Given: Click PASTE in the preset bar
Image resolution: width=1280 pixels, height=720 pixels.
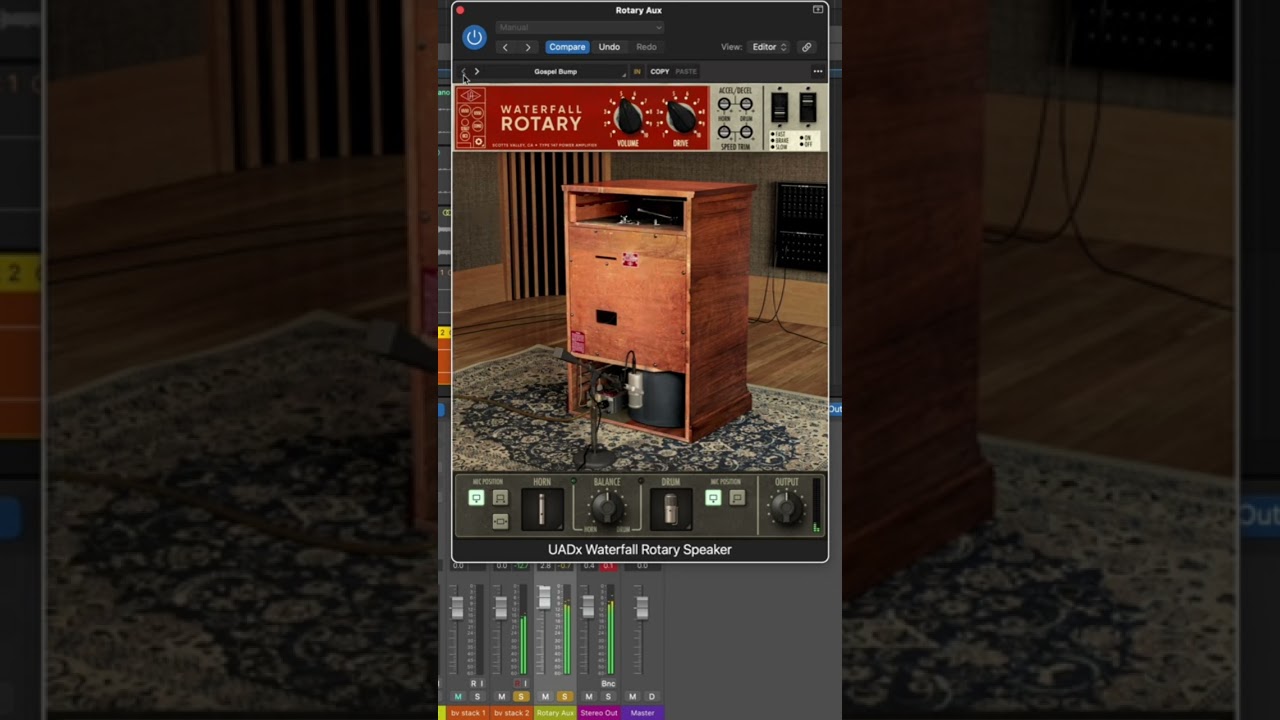Looking at the screenshot, I should 686,72.
